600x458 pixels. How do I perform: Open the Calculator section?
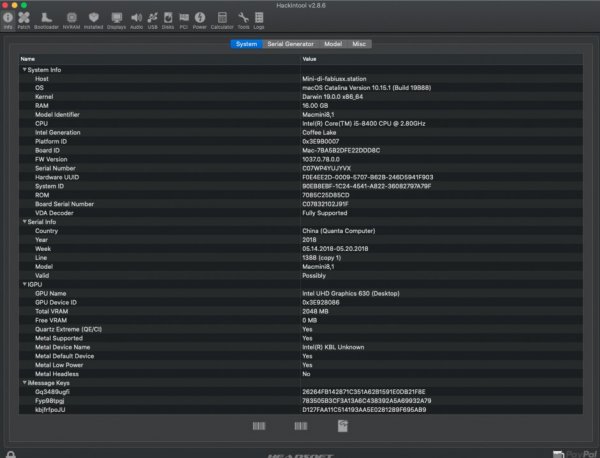[222, 21]
